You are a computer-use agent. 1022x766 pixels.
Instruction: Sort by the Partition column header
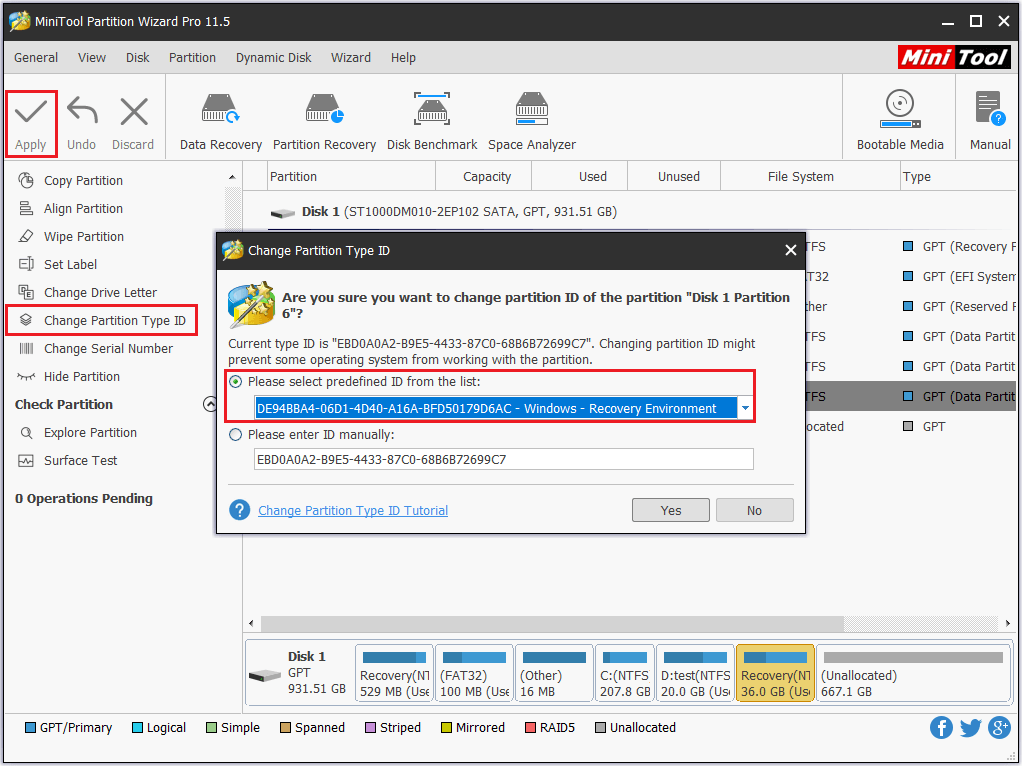point(351,177)
